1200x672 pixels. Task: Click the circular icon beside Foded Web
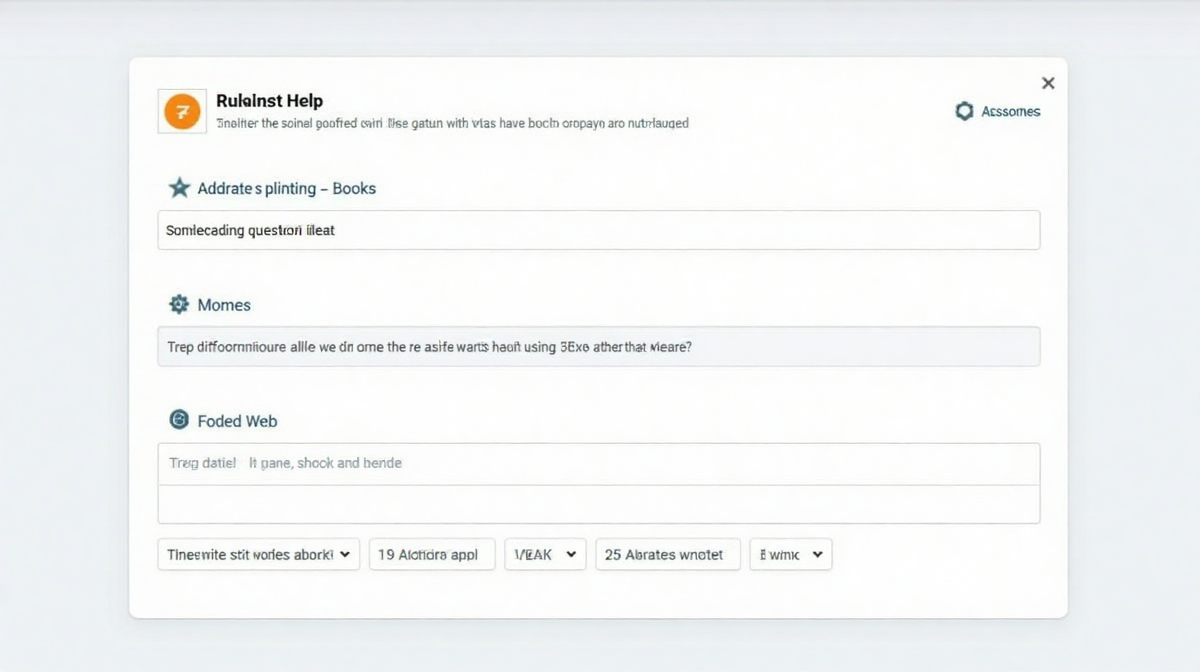click(x=179, y=420)
